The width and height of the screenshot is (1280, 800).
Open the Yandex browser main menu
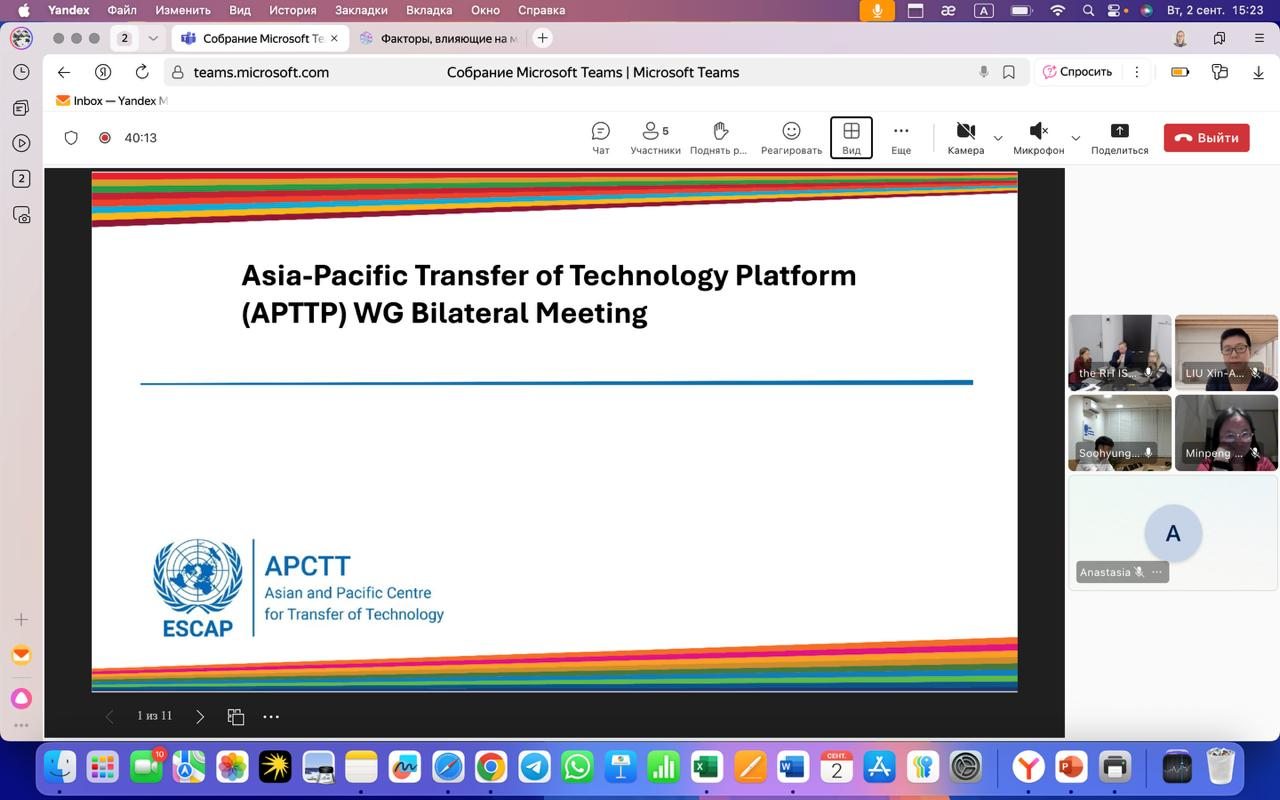click(1259, 38)
